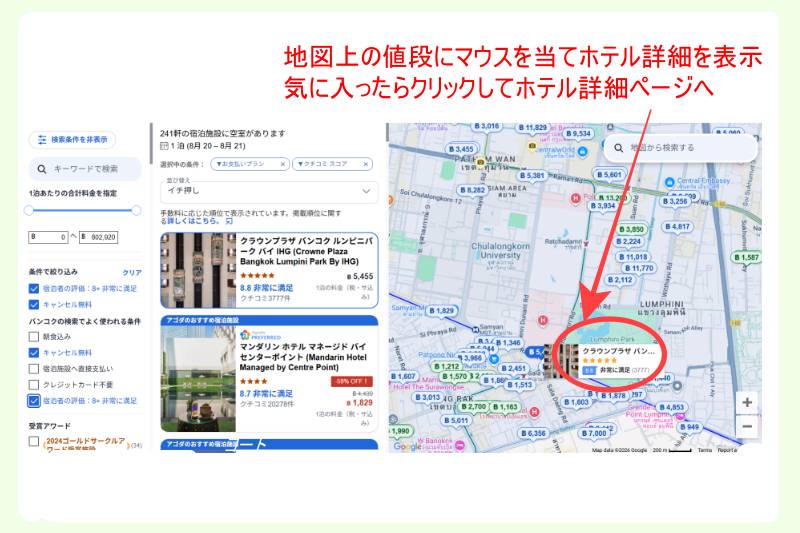800x533 pixels.
Task: Remove the お支払いプラン filter chip with its X
Action: pyautogui.click(x=283, y=164)
